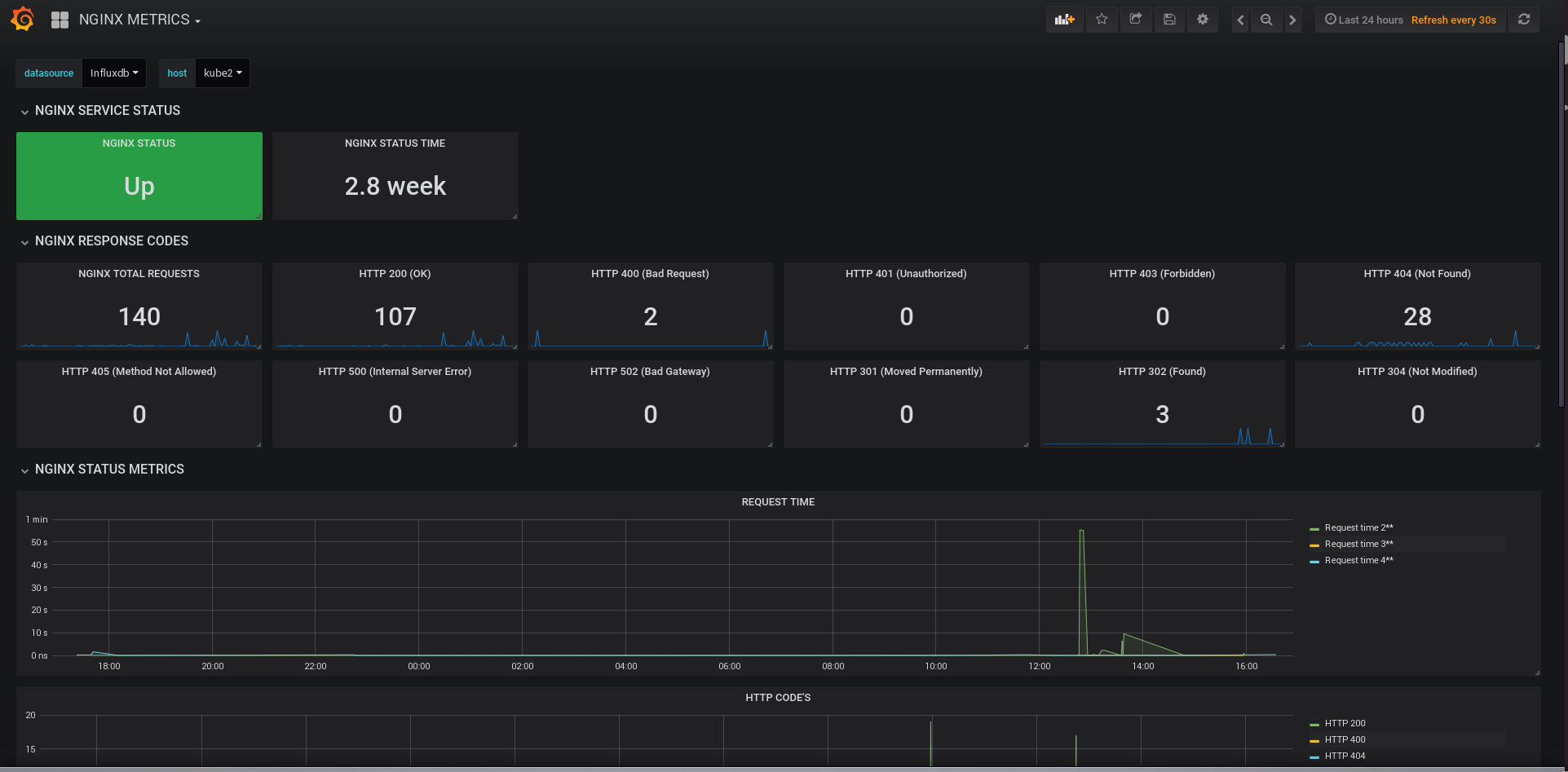
Task: Open the NGINX TOTAL REQUESTS panel title menu
Action: [x=139, y=274]
